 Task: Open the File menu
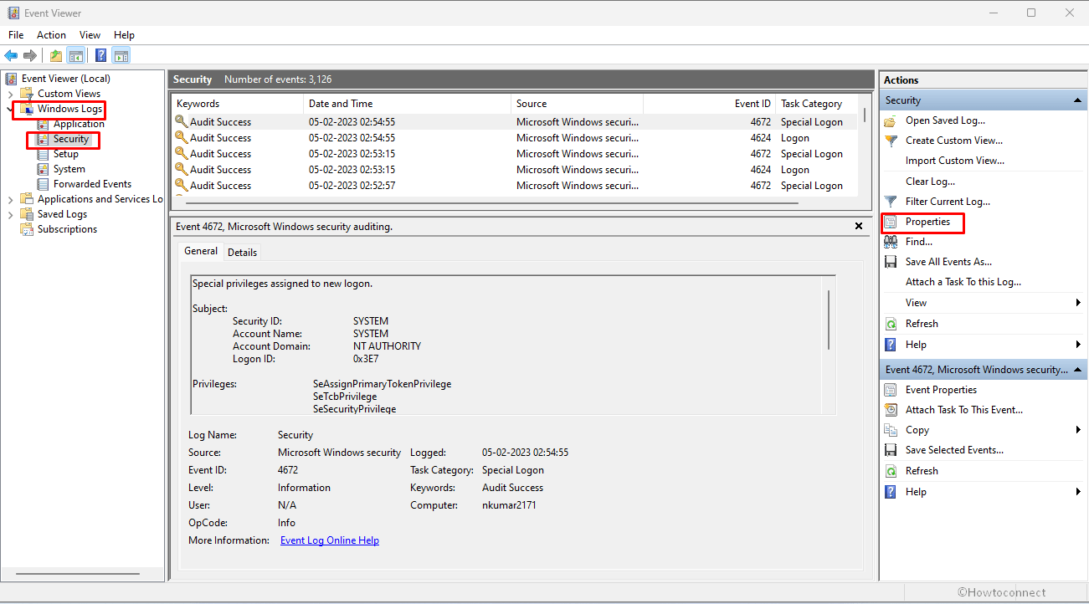click(15, 35)
